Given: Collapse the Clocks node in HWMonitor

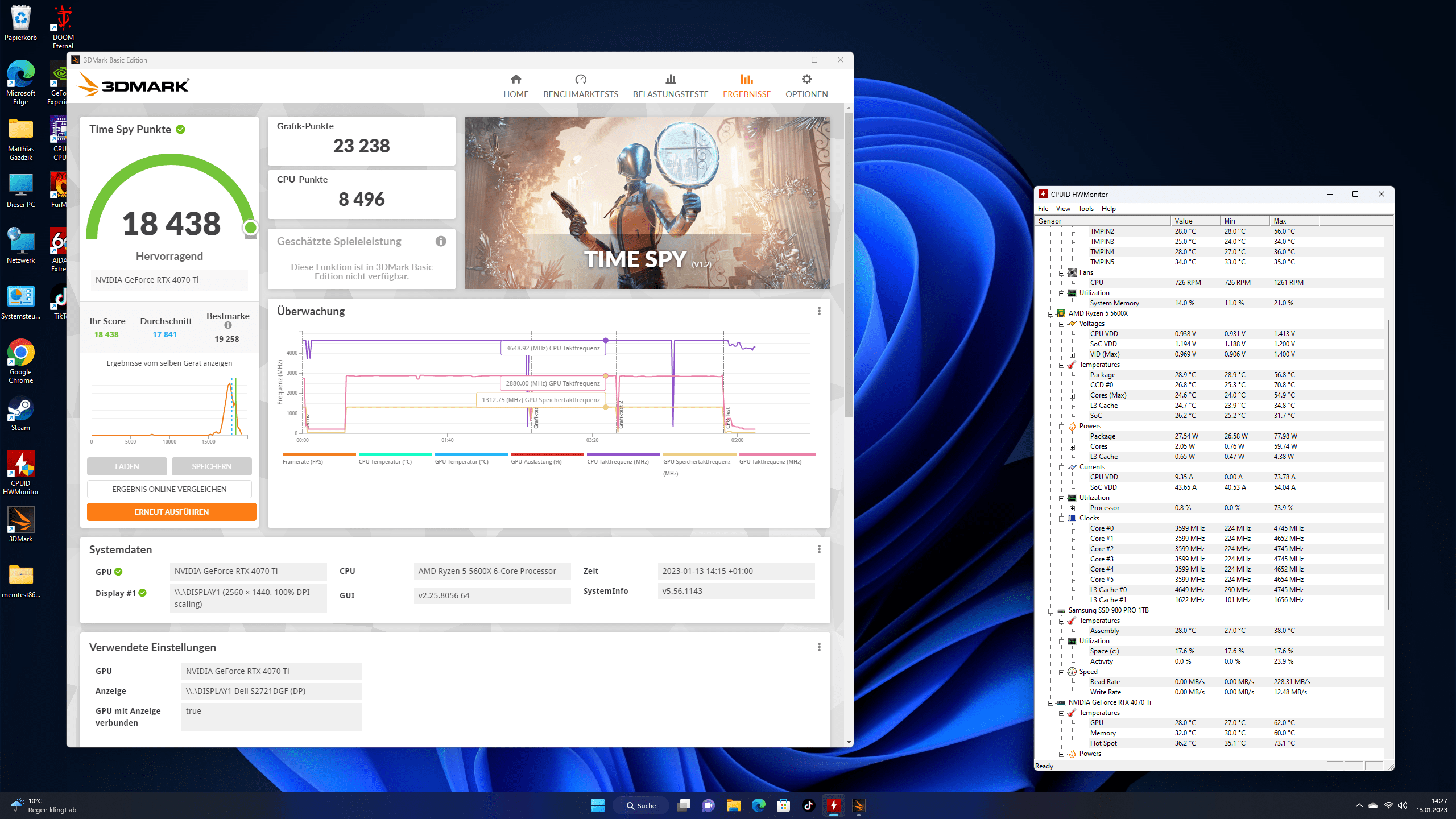Looking at the screenshot, I should coord(1061,518).
